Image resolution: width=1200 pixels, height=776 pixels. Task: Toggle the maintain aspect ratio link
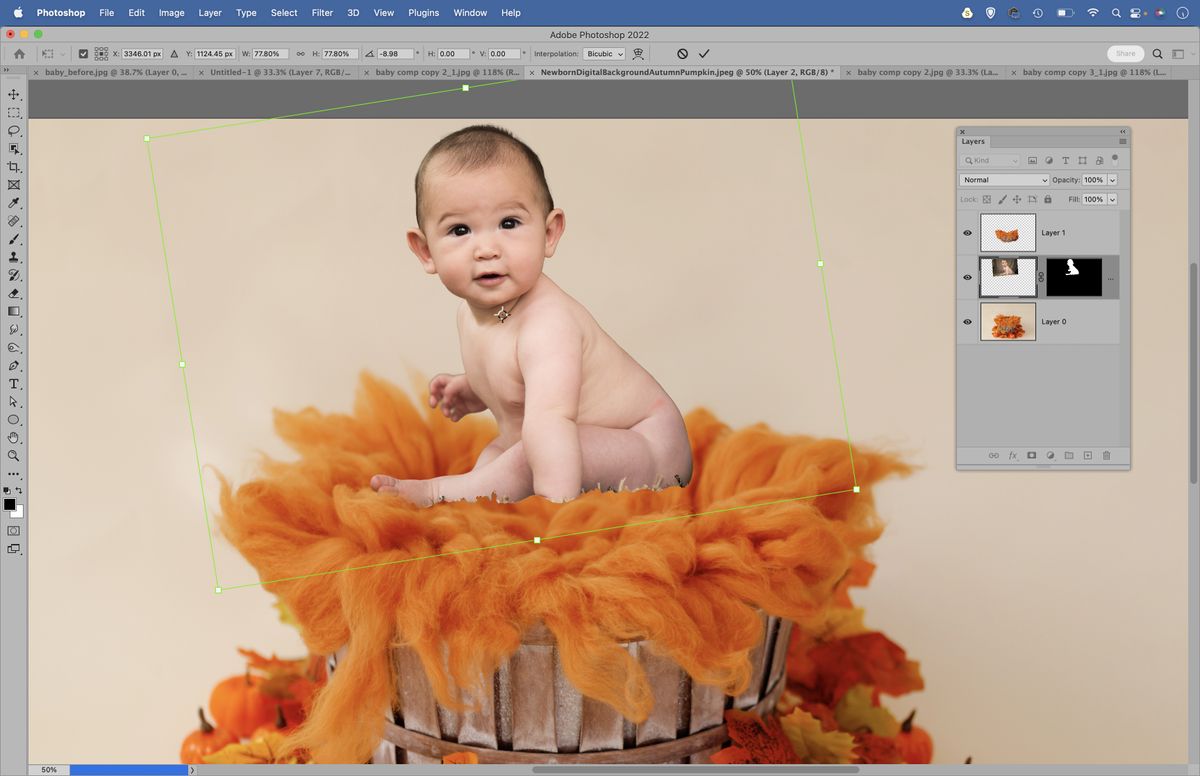[x=301, y=54]
